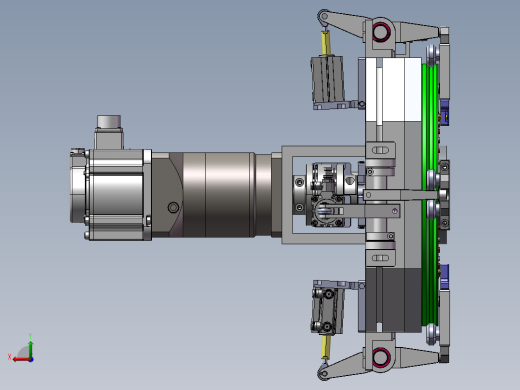
Task: Click the lower red-ringed pivot bearing
Action: (x=381, y=357)
